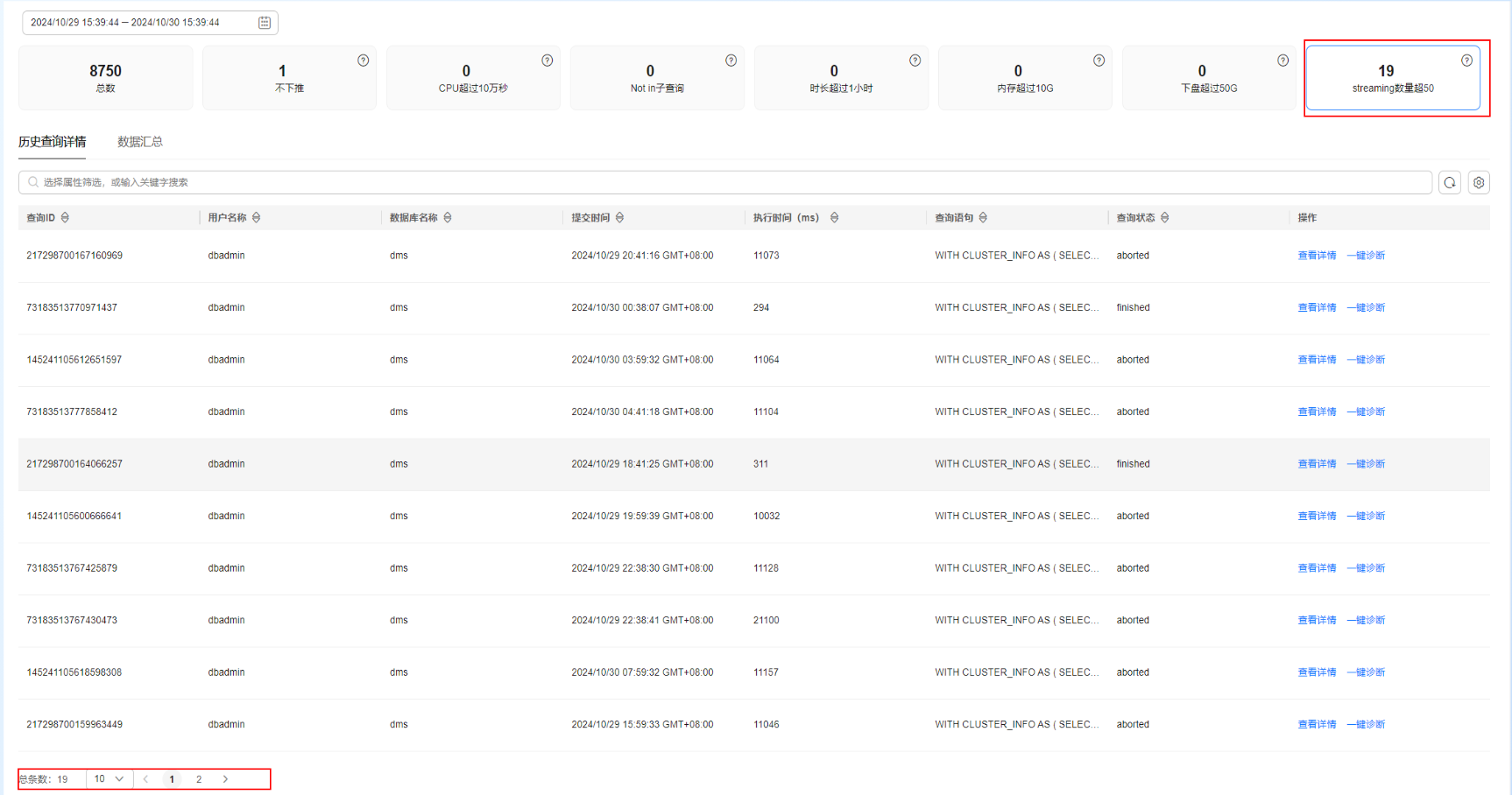
Task: Sort table by 查询ID column
Action: (x=65, y=218)
